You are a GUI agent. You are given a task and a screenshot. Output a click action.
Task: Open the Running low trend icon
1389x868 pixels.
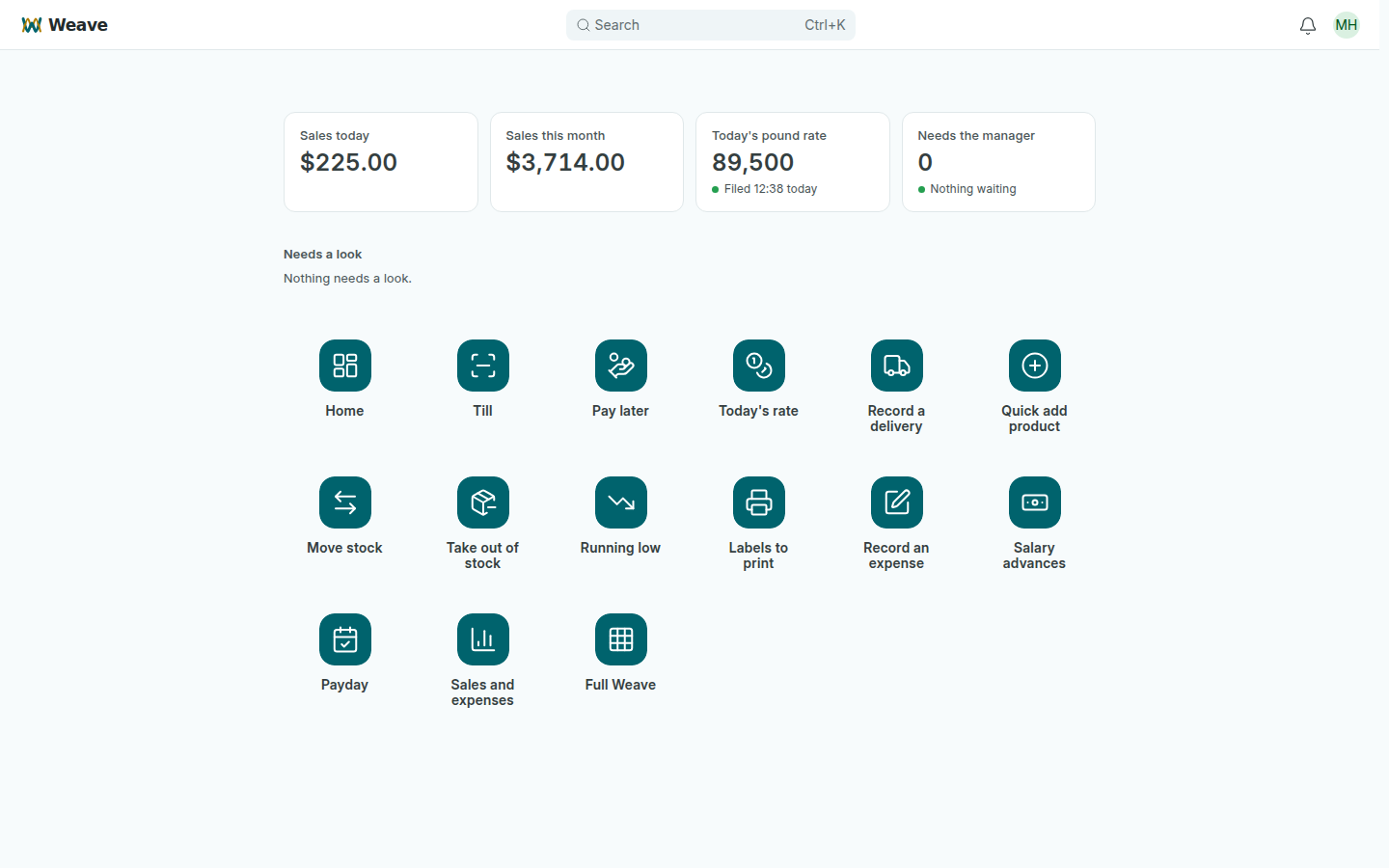click(x=621, y=502)
